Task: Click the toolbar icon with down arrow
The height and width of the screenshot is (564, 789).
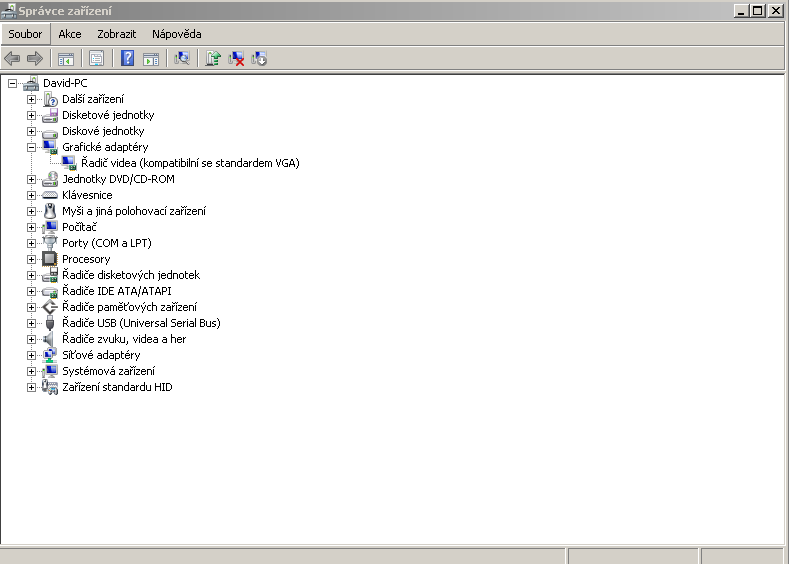Action: 259,58
